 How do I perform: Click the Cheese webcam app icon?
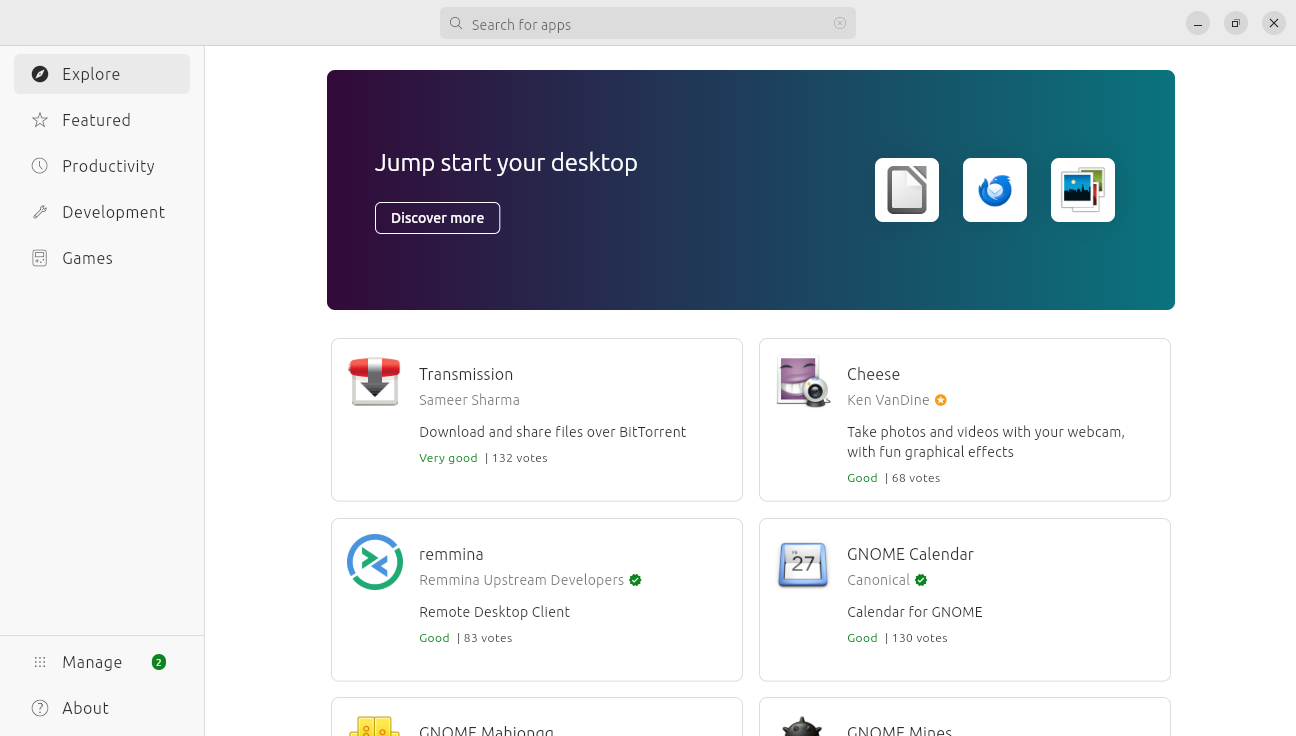[803, 382]
